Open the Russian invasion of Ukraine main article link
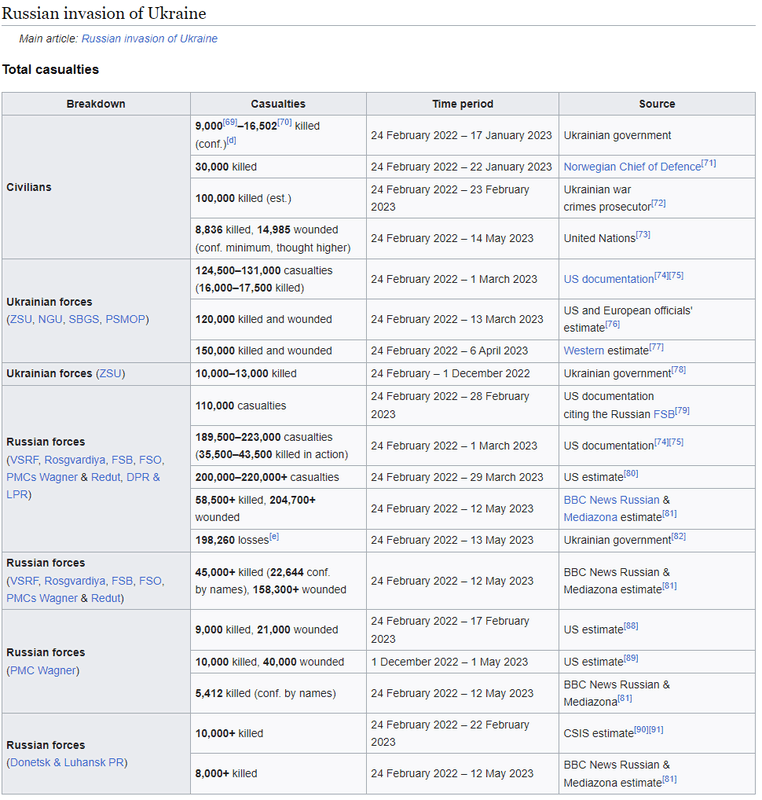Viewport: 762px width, 800px height. click(x=149, y=39)
